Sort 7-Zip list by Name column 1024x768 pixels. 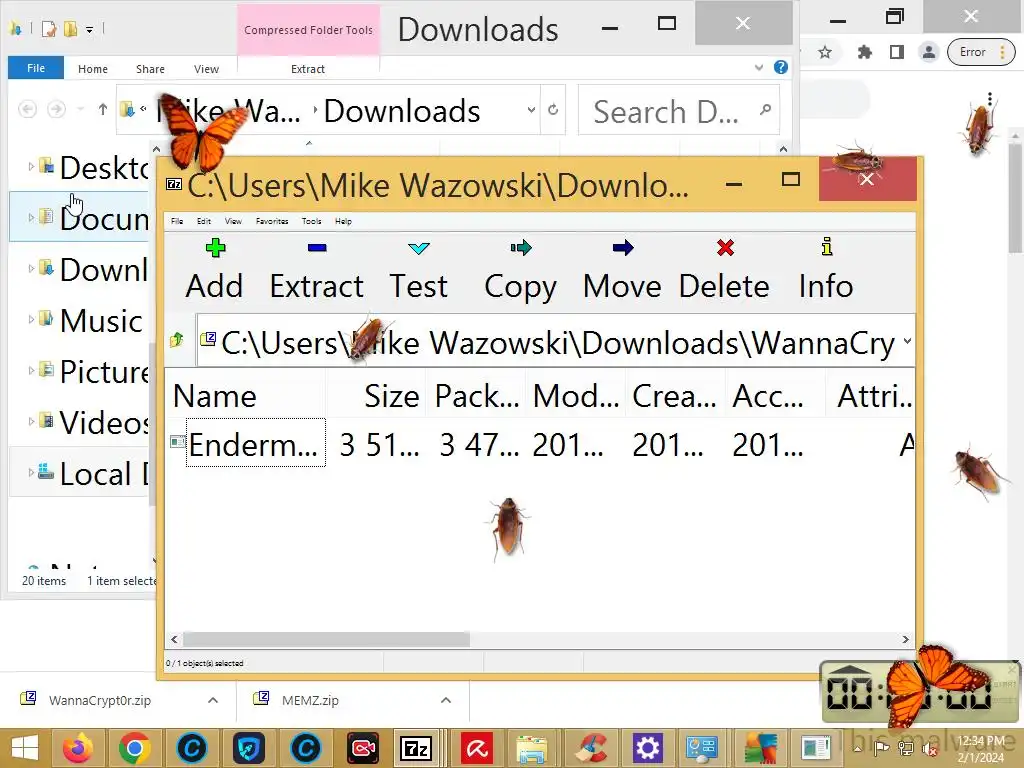[246, 396]
